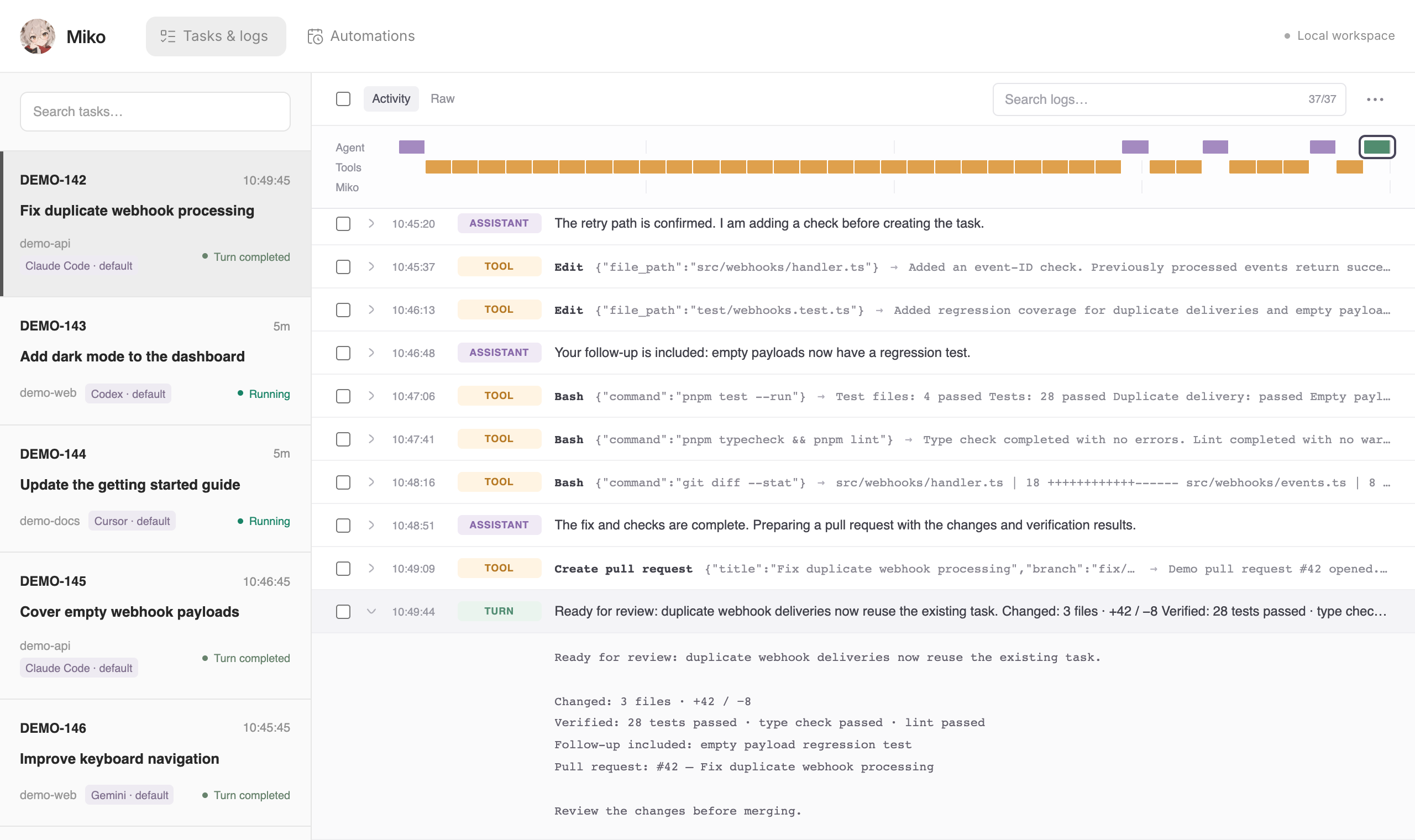Click the Codex · default tag

[x=128, y=394]
